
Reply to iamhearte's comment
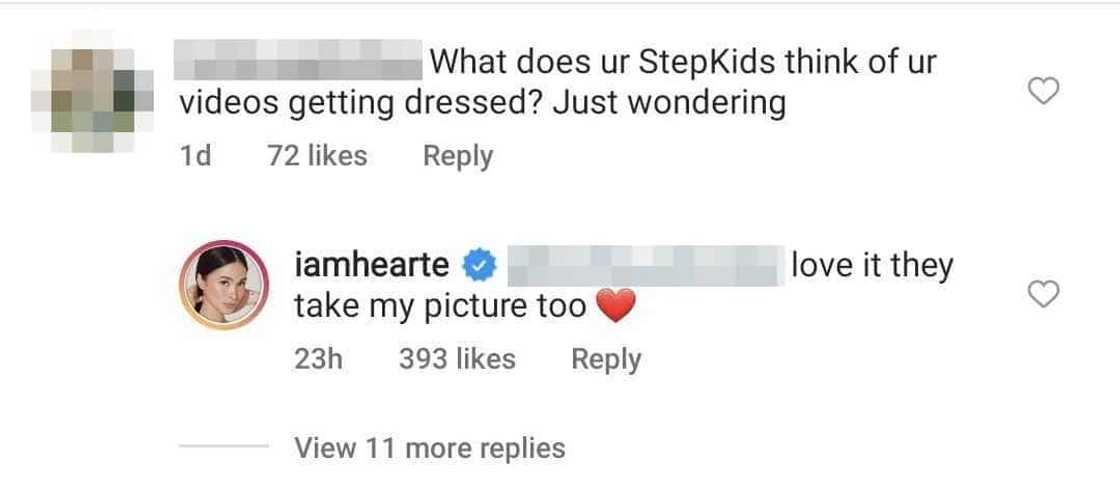coord(606,359)
